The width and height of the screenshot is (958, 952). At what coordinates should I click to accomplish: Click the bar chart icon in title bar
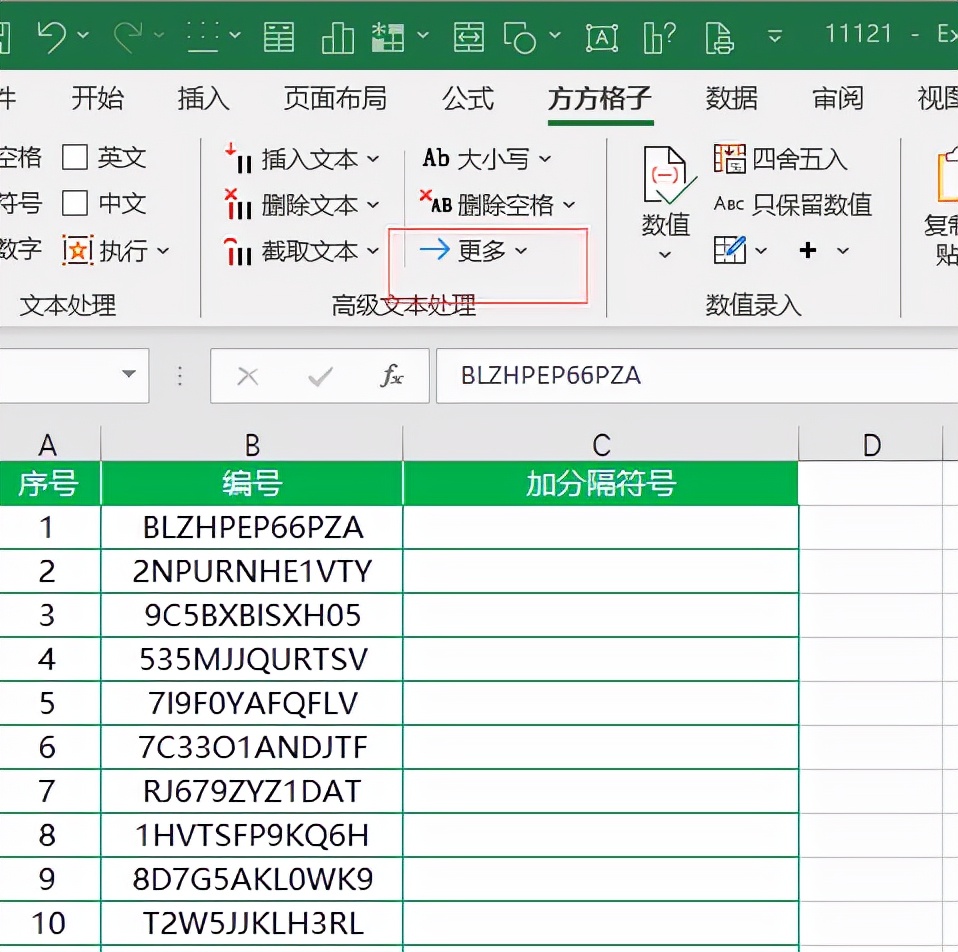click(x=338, y=37)
